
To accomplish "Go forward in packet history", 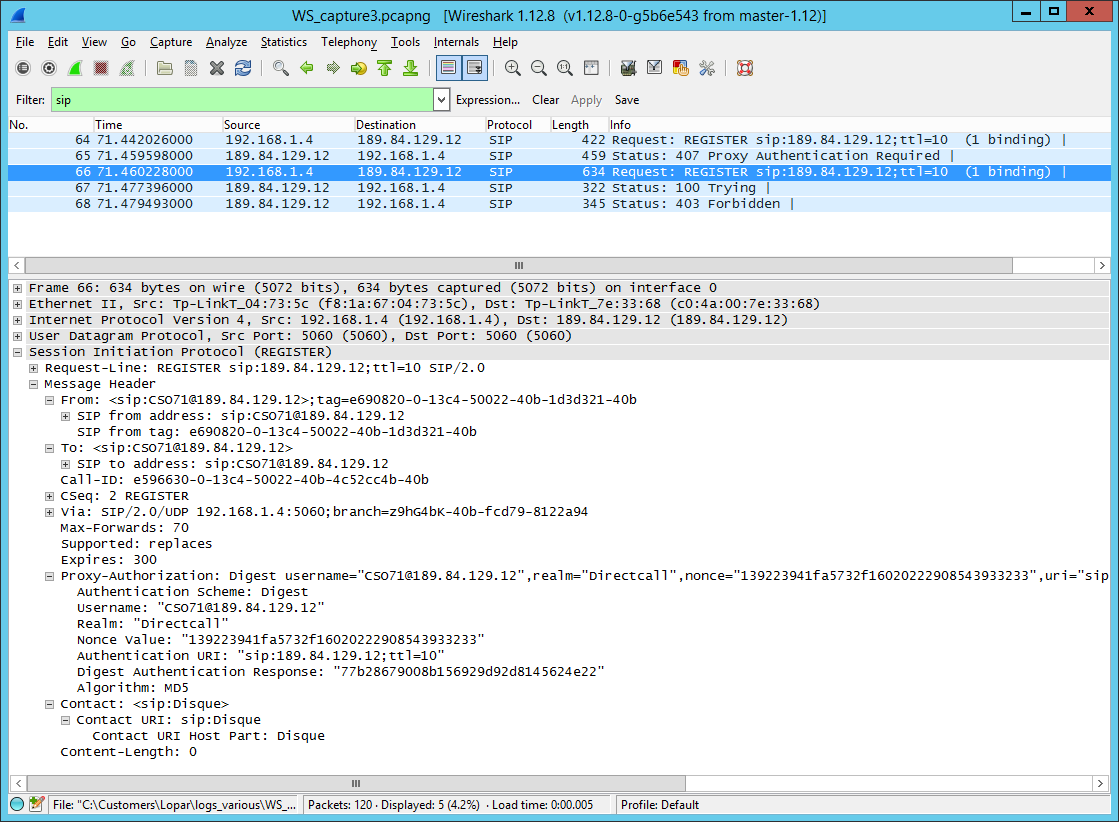I will 333,68.
